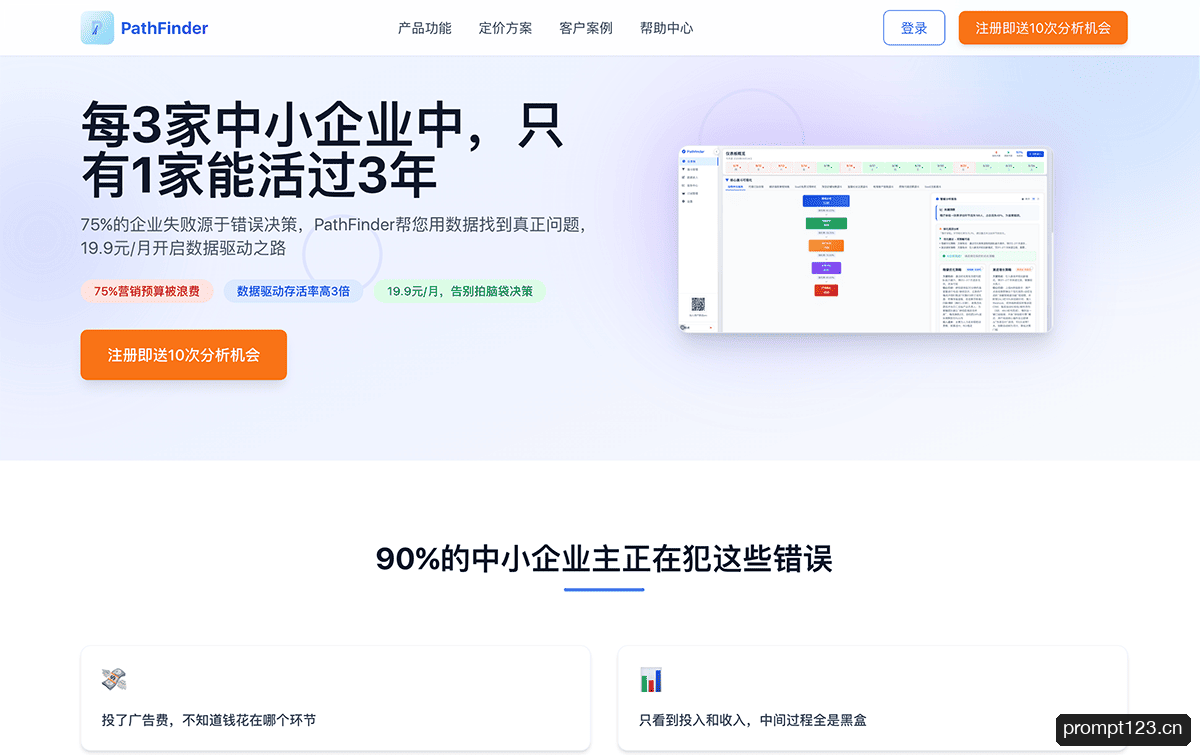This screenshot has width=1200, height=755.
Task: Go to the 定价方案 page
Action: 506,28
